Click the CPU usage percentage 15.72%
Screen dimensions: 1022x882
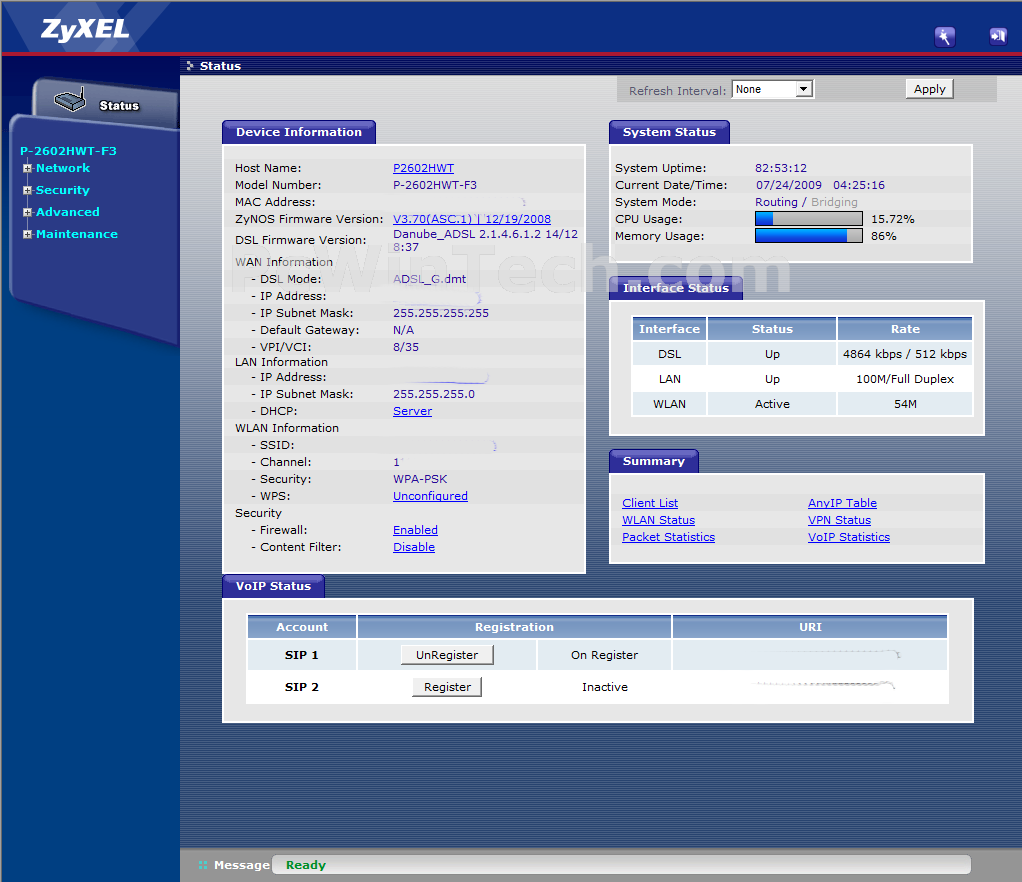tap(892, 219)
